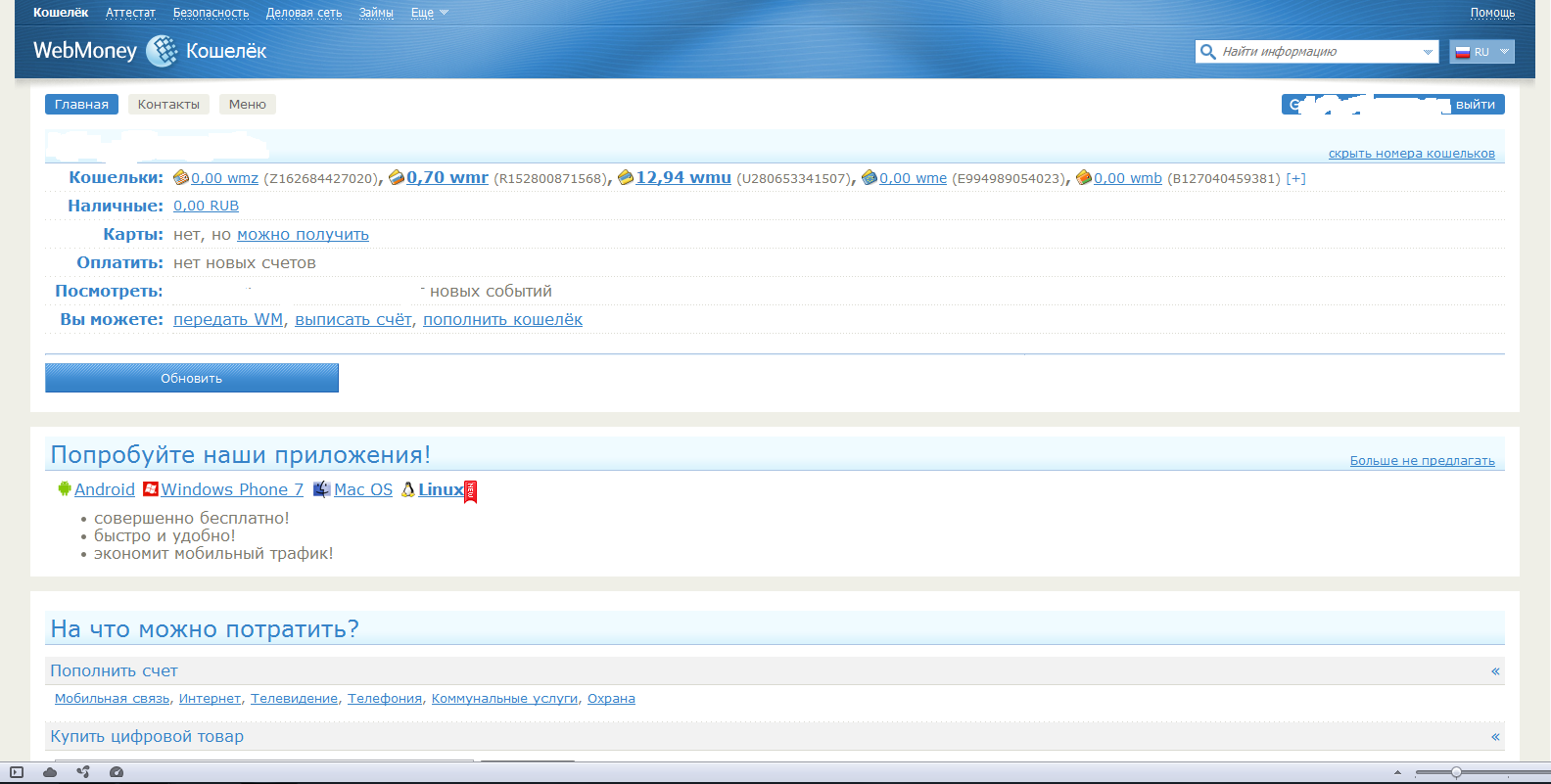Click the WMR wallet icon

(397, 178)
